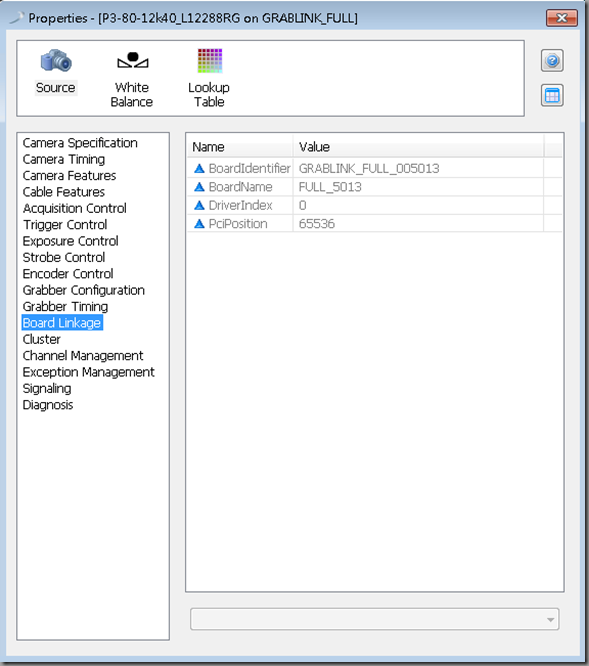Click the blue triangle icon beside PciPosition

(199, 224)
